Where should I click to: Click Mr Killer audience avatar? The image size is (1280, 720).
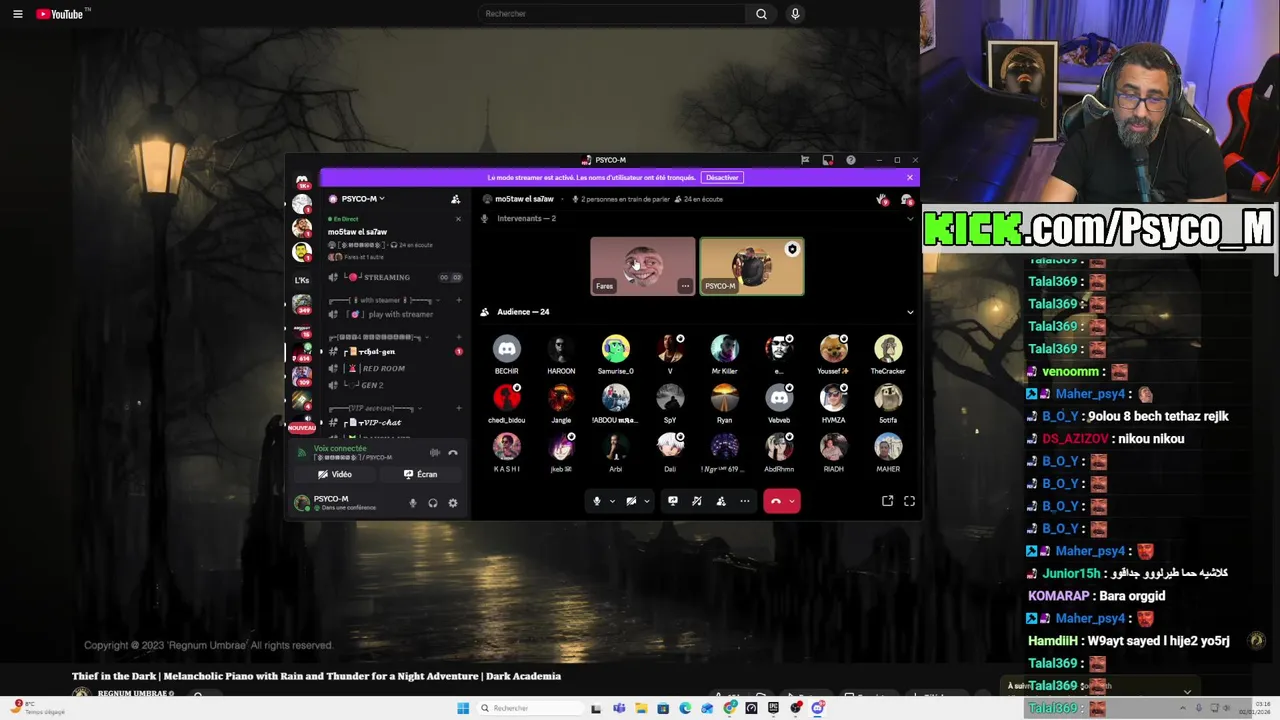725,349
